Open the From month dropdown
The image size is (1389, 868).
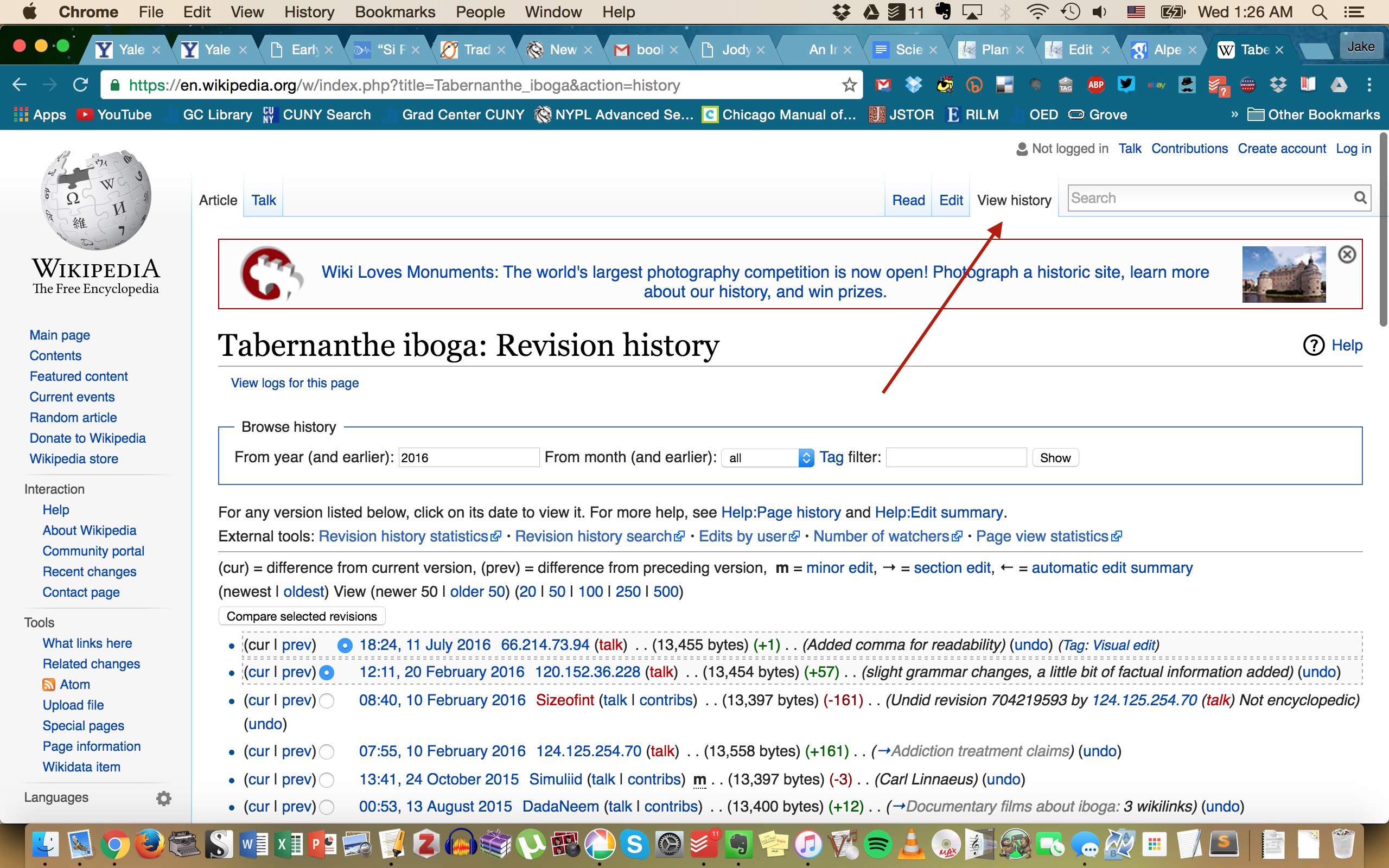click(767, 457)
